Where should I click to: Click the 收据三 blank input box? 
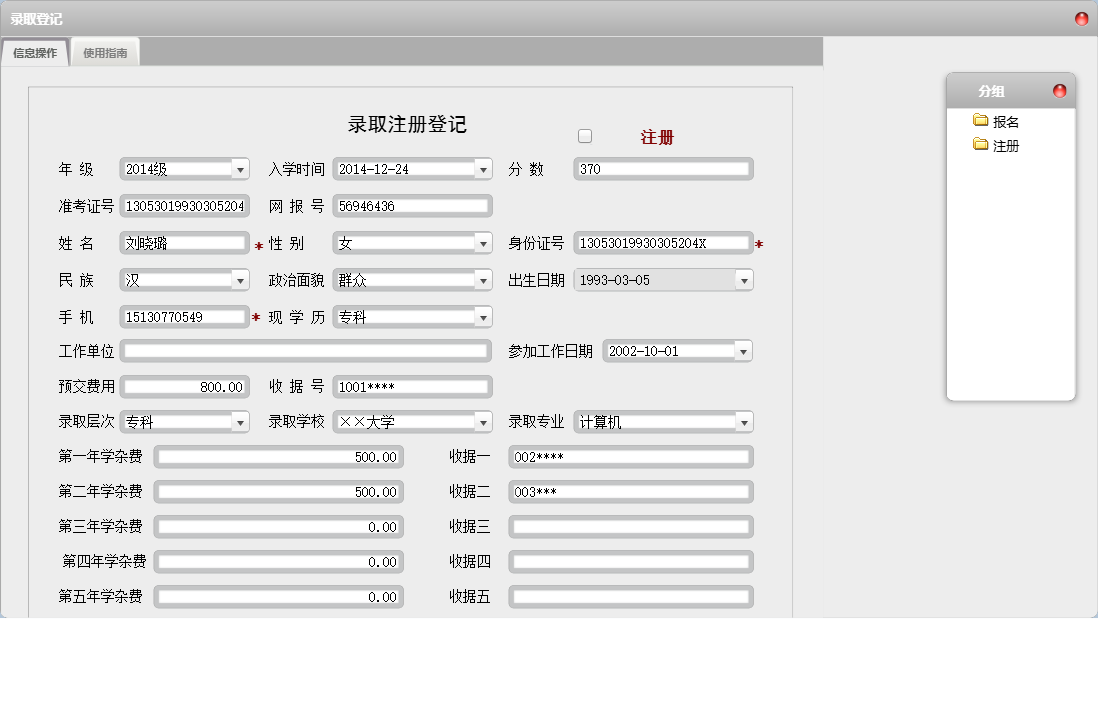click(630, 527)
